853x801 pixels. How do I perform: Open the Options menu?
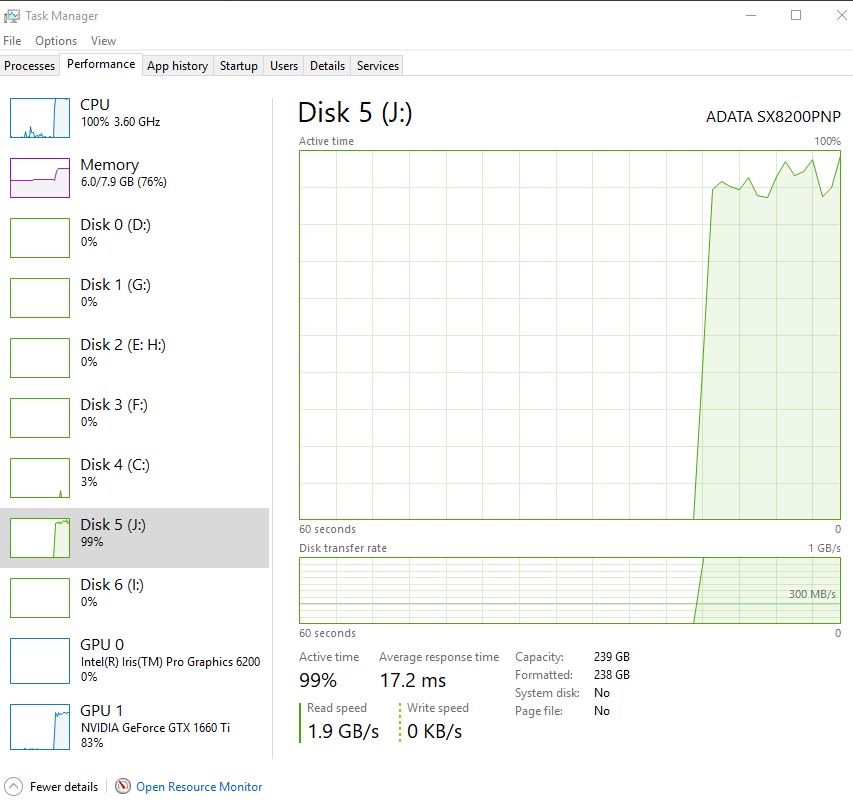pos(56,41)
